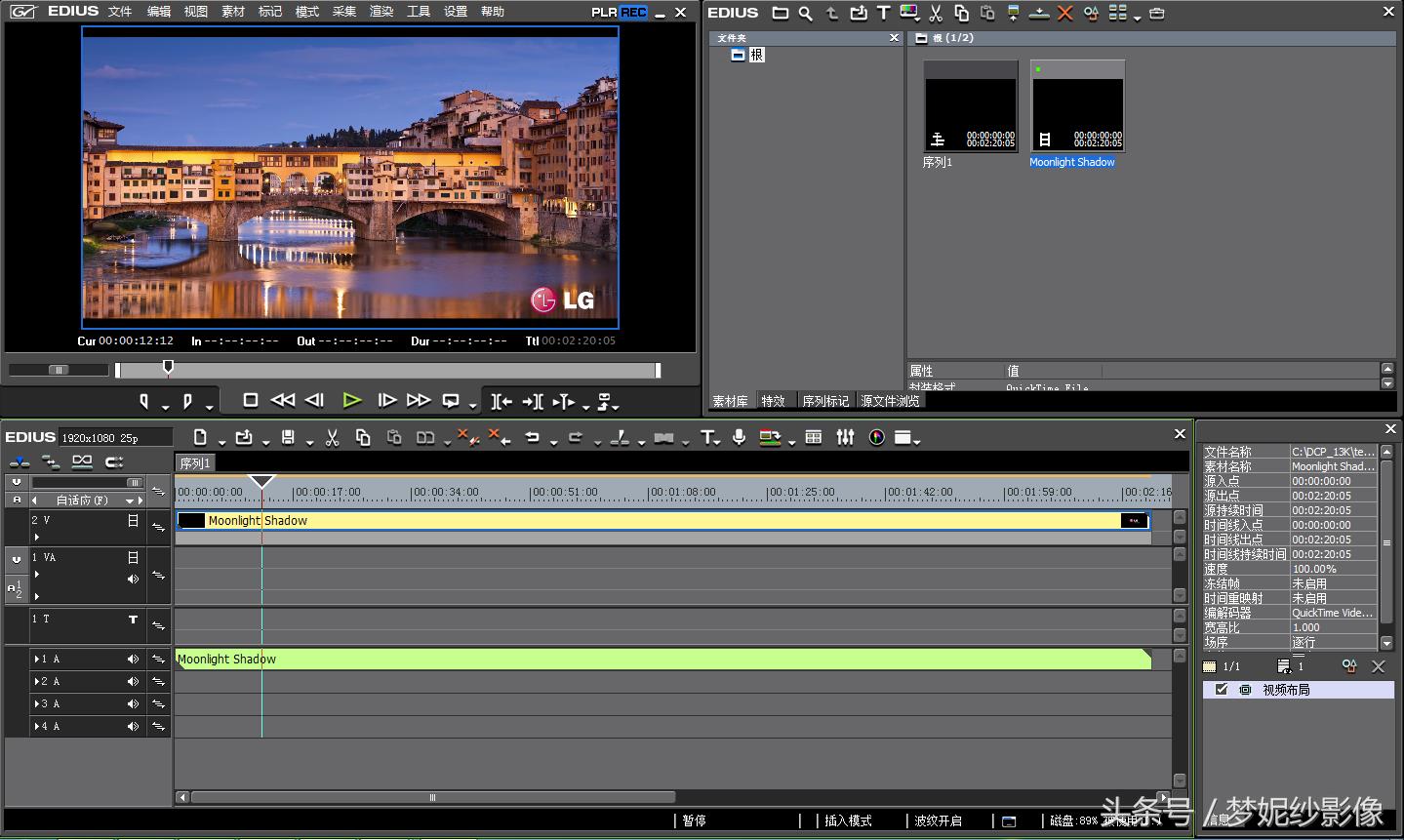
Task: Mute the 4 A audio track speaker
Action: click(133, 727)
